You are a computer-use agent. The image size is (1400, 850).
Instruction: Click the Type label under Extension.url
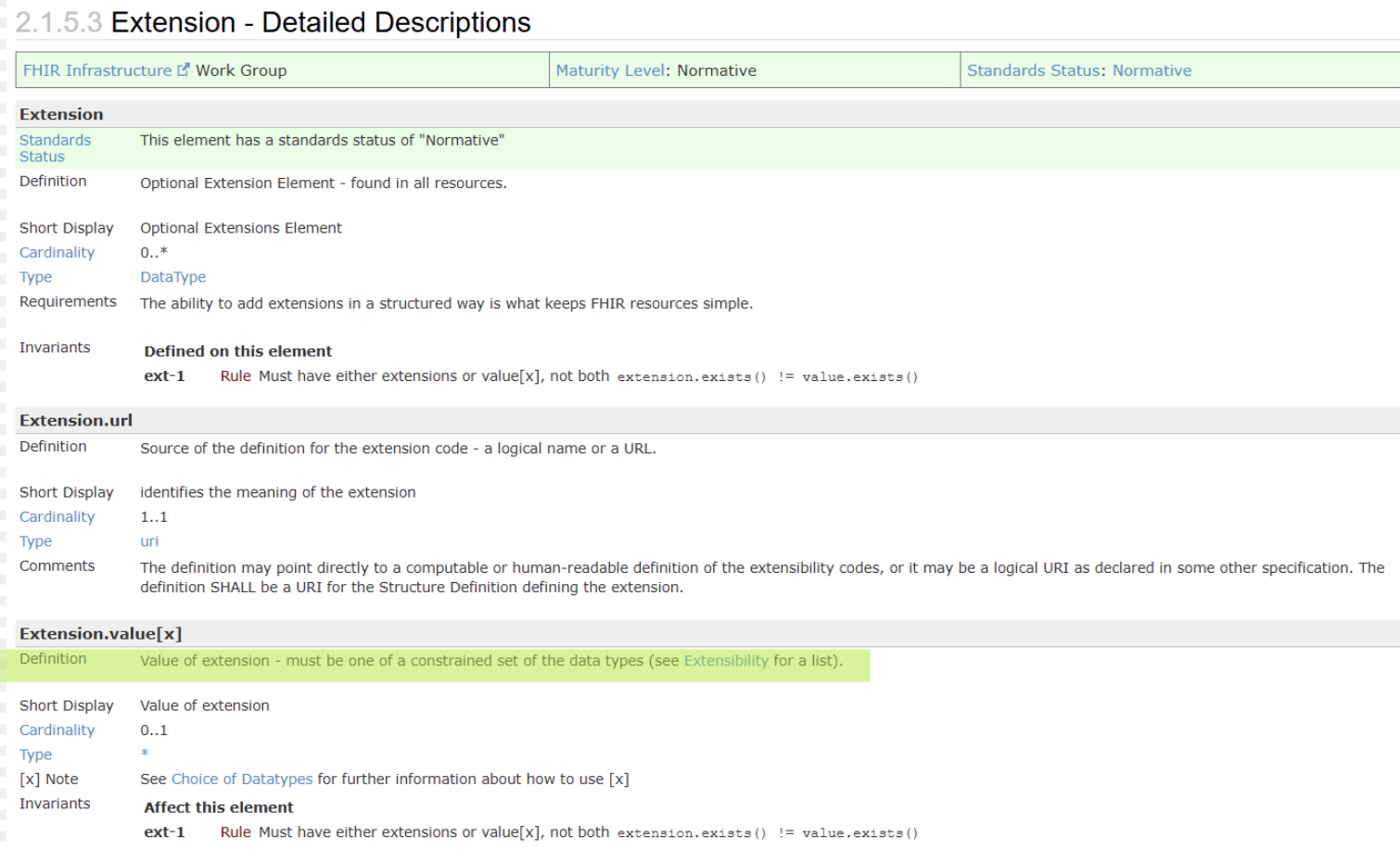[x=35, y=541]
